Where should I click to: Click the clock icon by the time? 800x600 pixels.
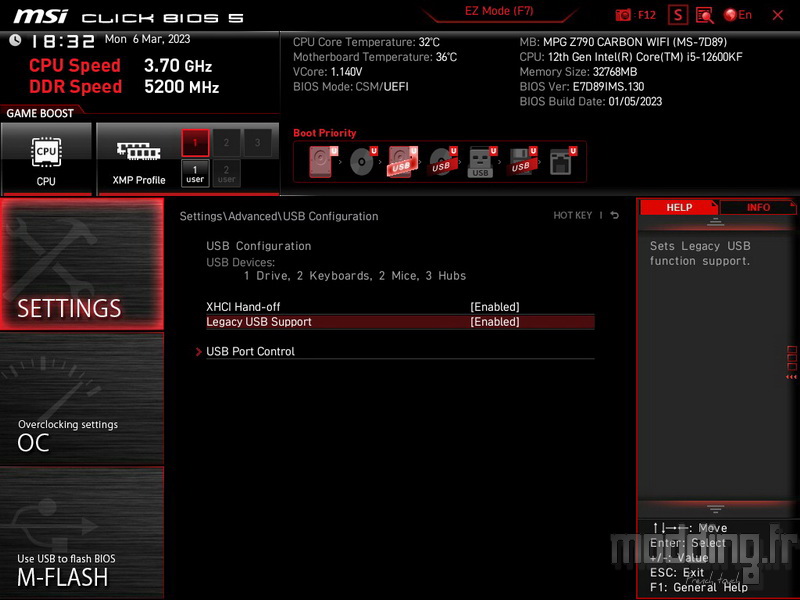15,40
